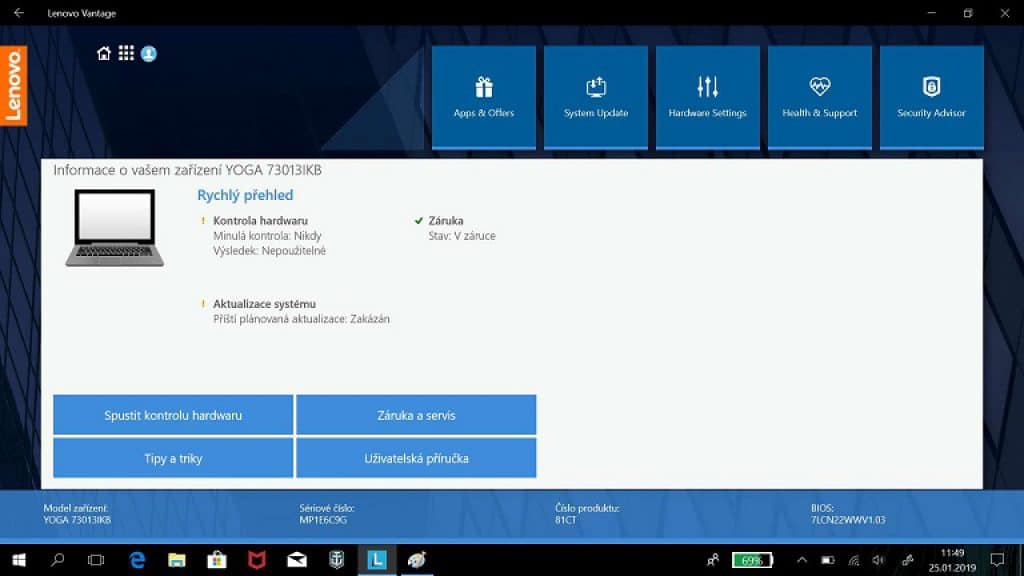
Task: Open the Apps & Offers tile
Action: coord(484,97)
